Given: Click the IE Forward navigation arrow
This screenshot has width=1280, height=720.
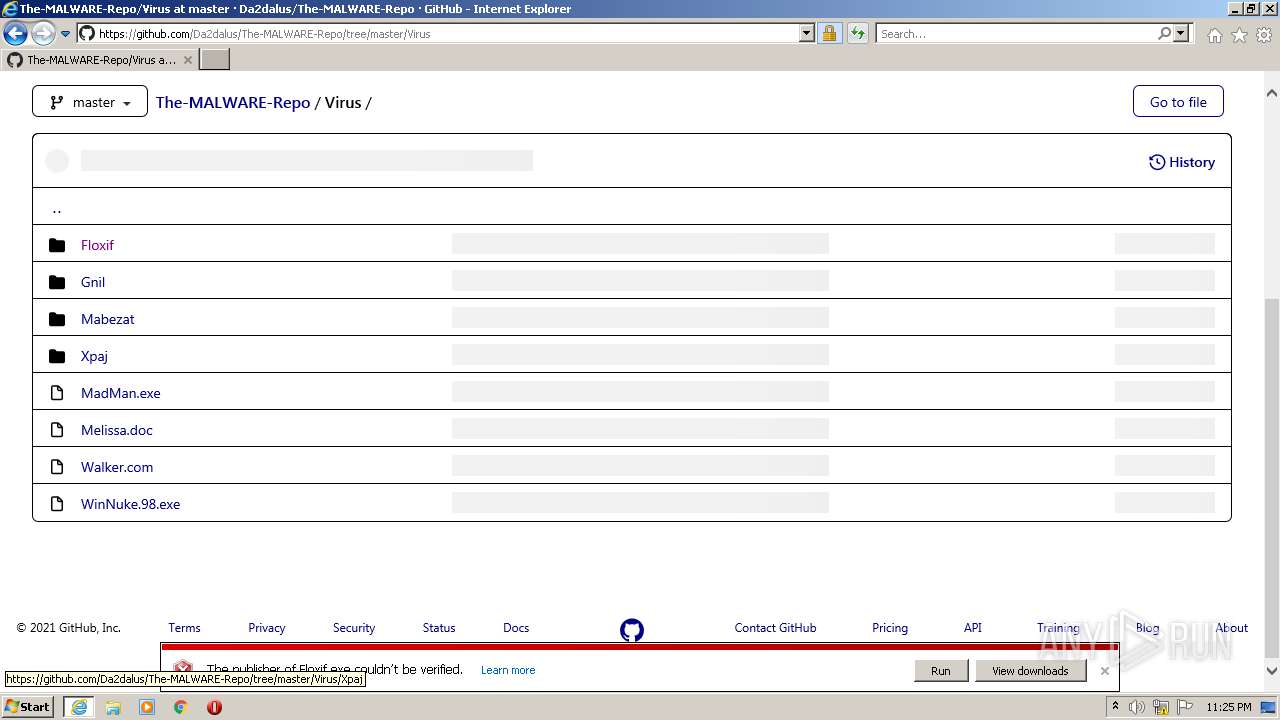Looking at the screenshot, I should pos(42,34).
